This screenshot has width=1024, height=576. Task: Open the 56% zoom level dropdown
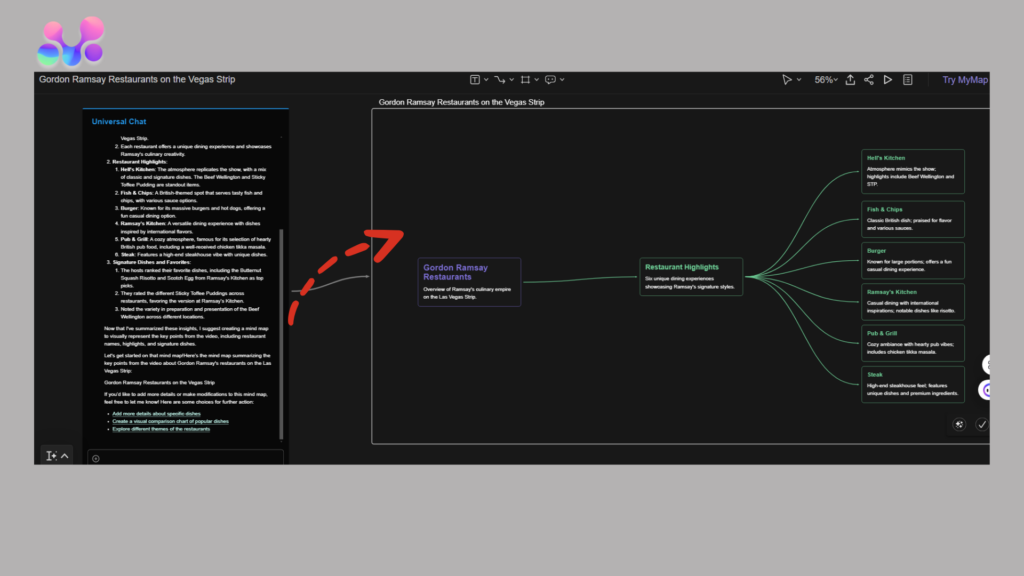pyautogui.click(x=825, y=80)
